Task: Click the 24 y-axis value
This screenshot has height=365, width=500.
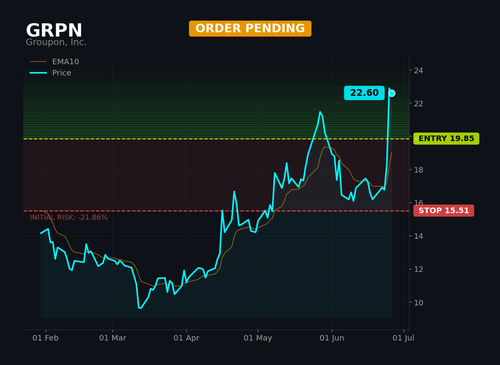Action: point(418,70)
